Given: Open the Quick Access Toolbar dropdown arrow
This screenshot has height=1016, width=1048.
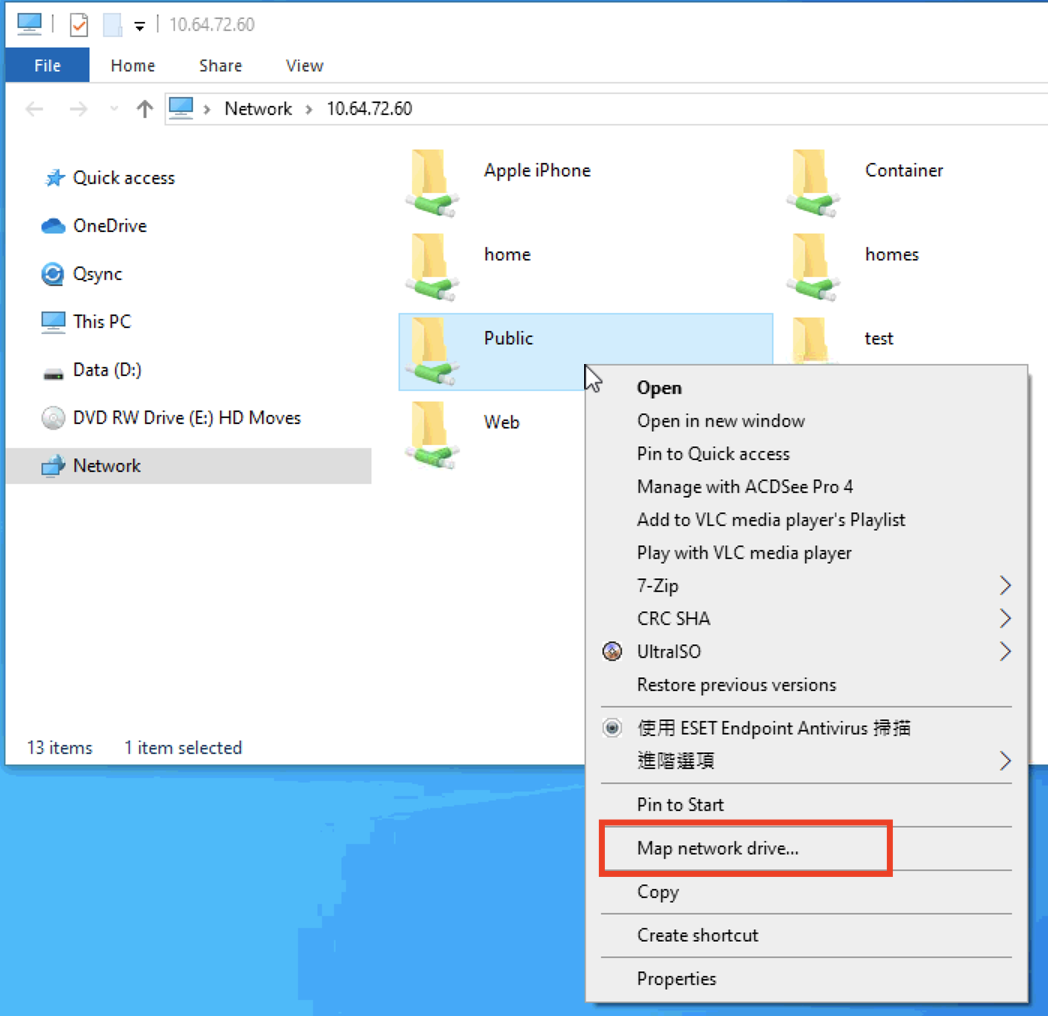Looking at the screenshot, I should [x=140, y=26].
